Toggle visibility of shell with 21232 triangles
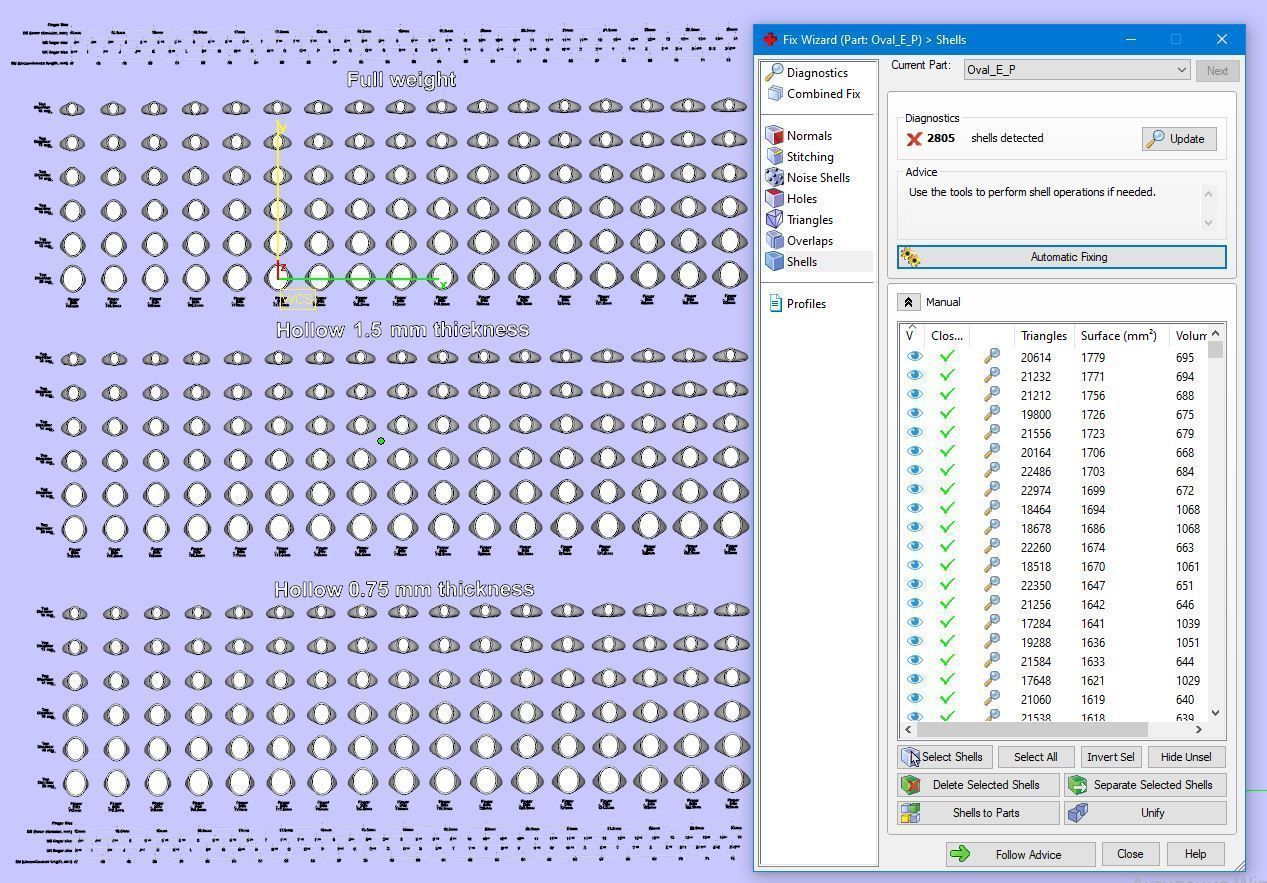This screenshot has height=883, width=1267. [x=914, y=376]
